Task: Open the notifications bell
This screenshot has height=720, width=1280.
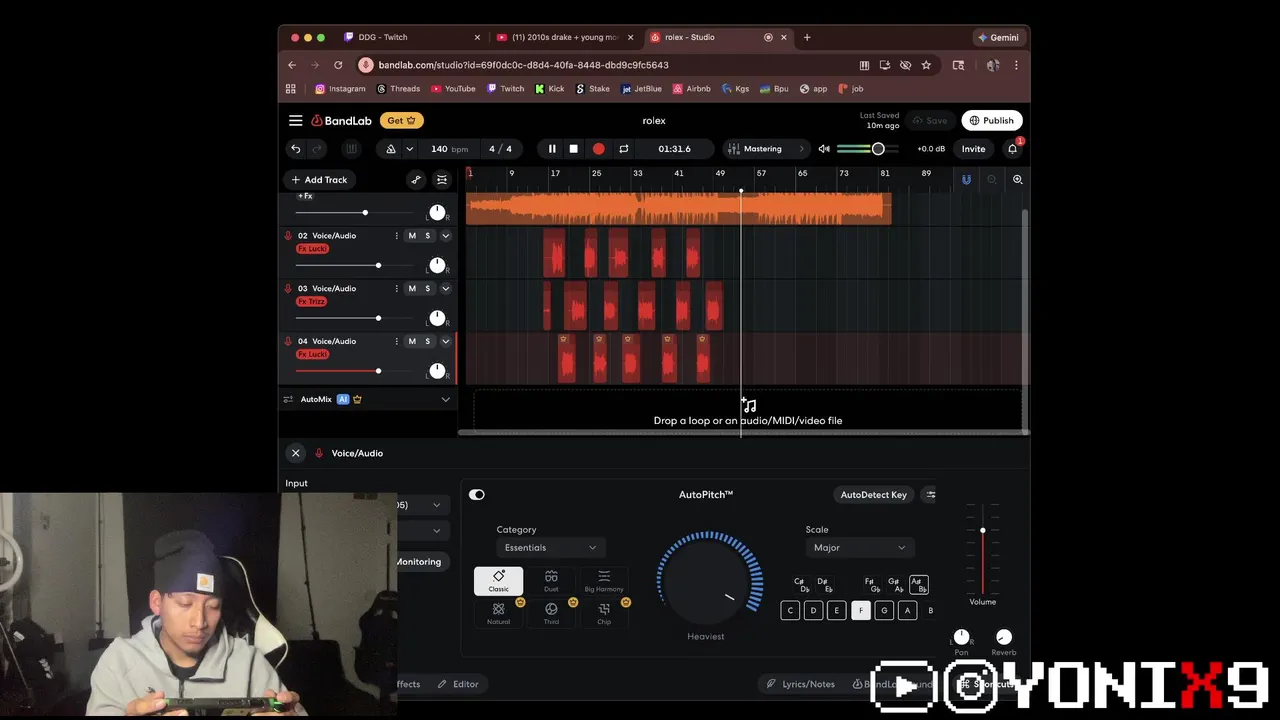Action: tap(1012, 149)
